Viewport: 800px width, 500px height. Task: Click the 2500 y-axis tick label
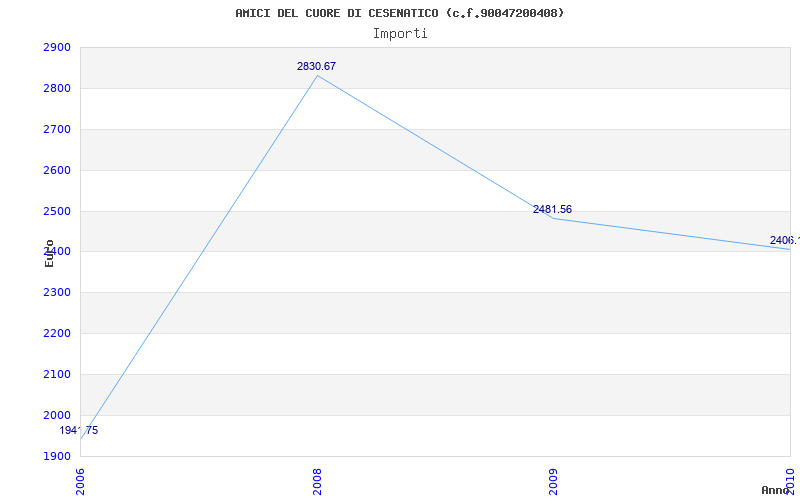click(x=57, y=211)
